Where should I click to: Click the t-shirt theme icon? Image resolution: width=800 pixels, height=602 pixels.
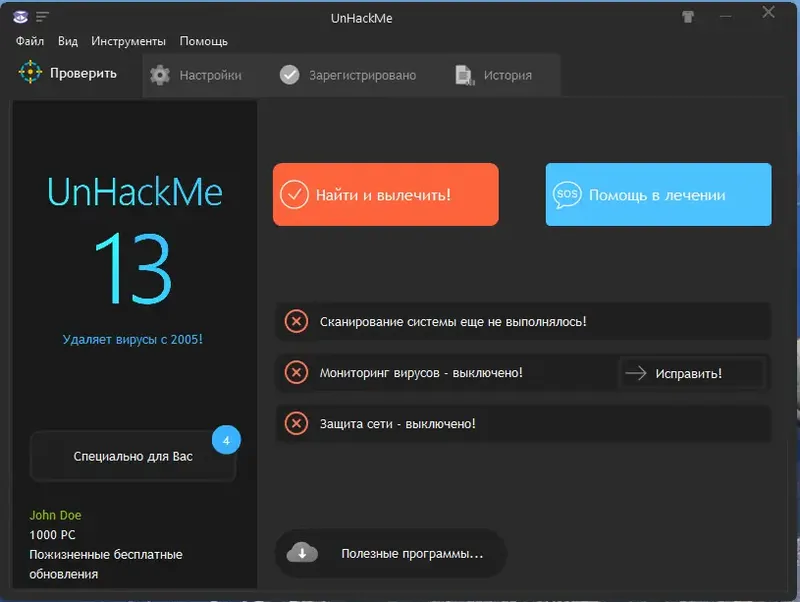(x=688, y=17)
